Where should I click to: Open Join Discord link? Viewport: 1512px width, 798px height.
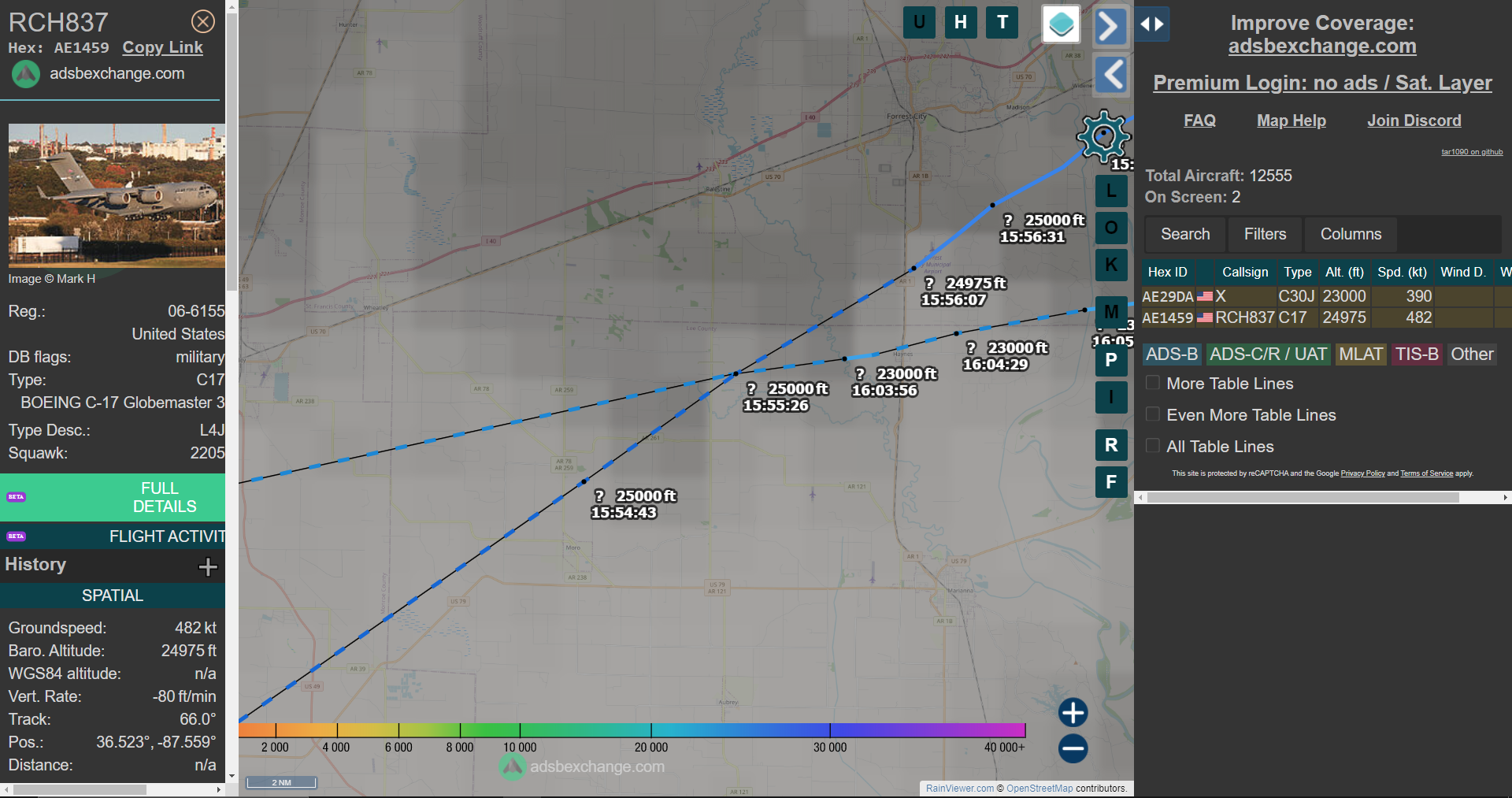point(1414,121)
